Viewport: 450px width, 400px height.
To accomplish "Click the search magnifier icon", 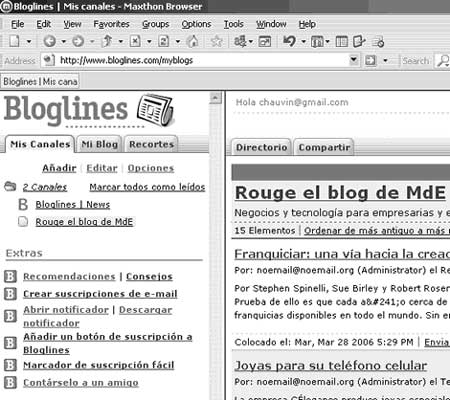I will (443, 61).
